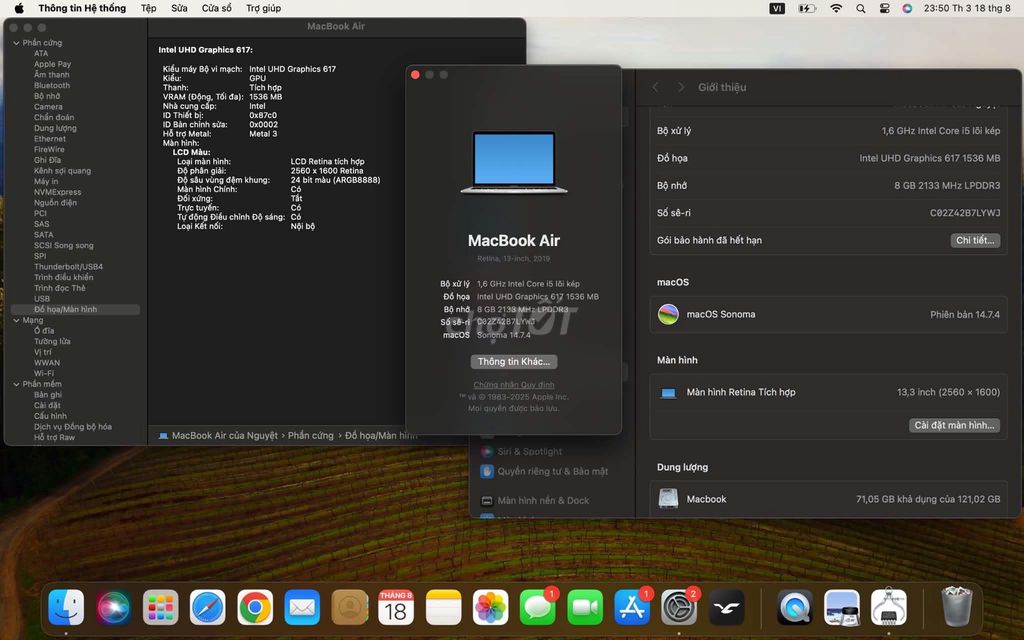Open the Trợ giúp menu
The height and width of the screenshot is (640, 1024).
click(263, 8)
